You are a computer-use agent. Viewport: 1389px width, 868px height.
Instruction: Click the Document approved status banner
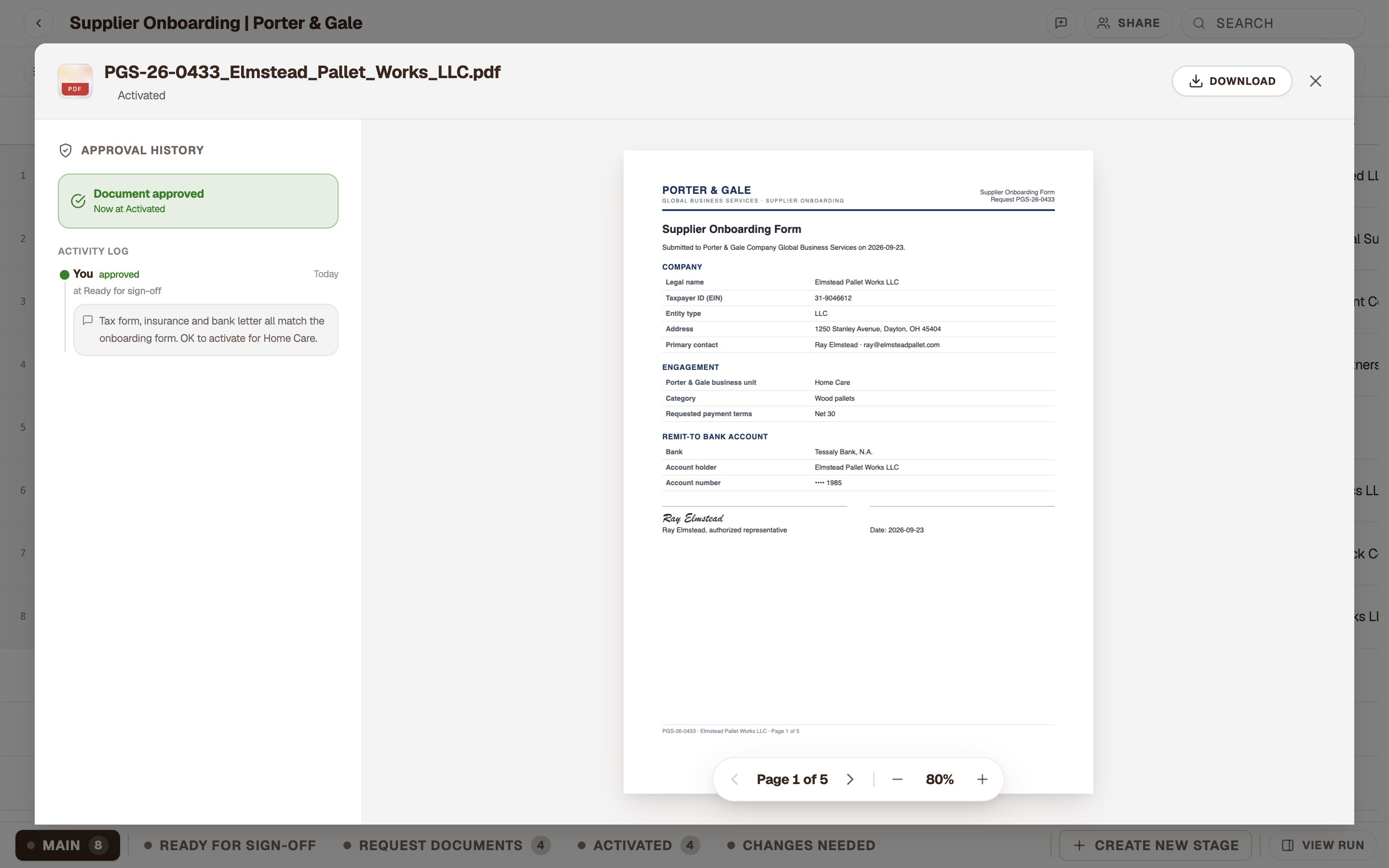[198, 201]
